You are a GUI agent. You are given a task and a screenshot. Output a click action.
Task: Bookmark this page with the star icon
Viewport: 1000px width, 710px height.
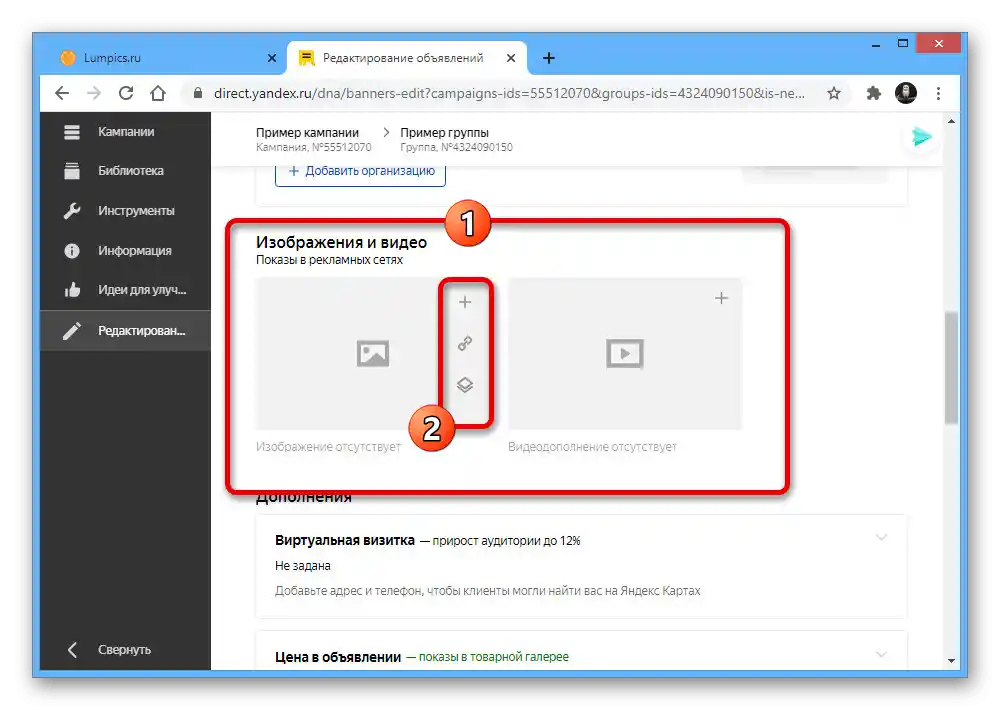coord(834,93)
